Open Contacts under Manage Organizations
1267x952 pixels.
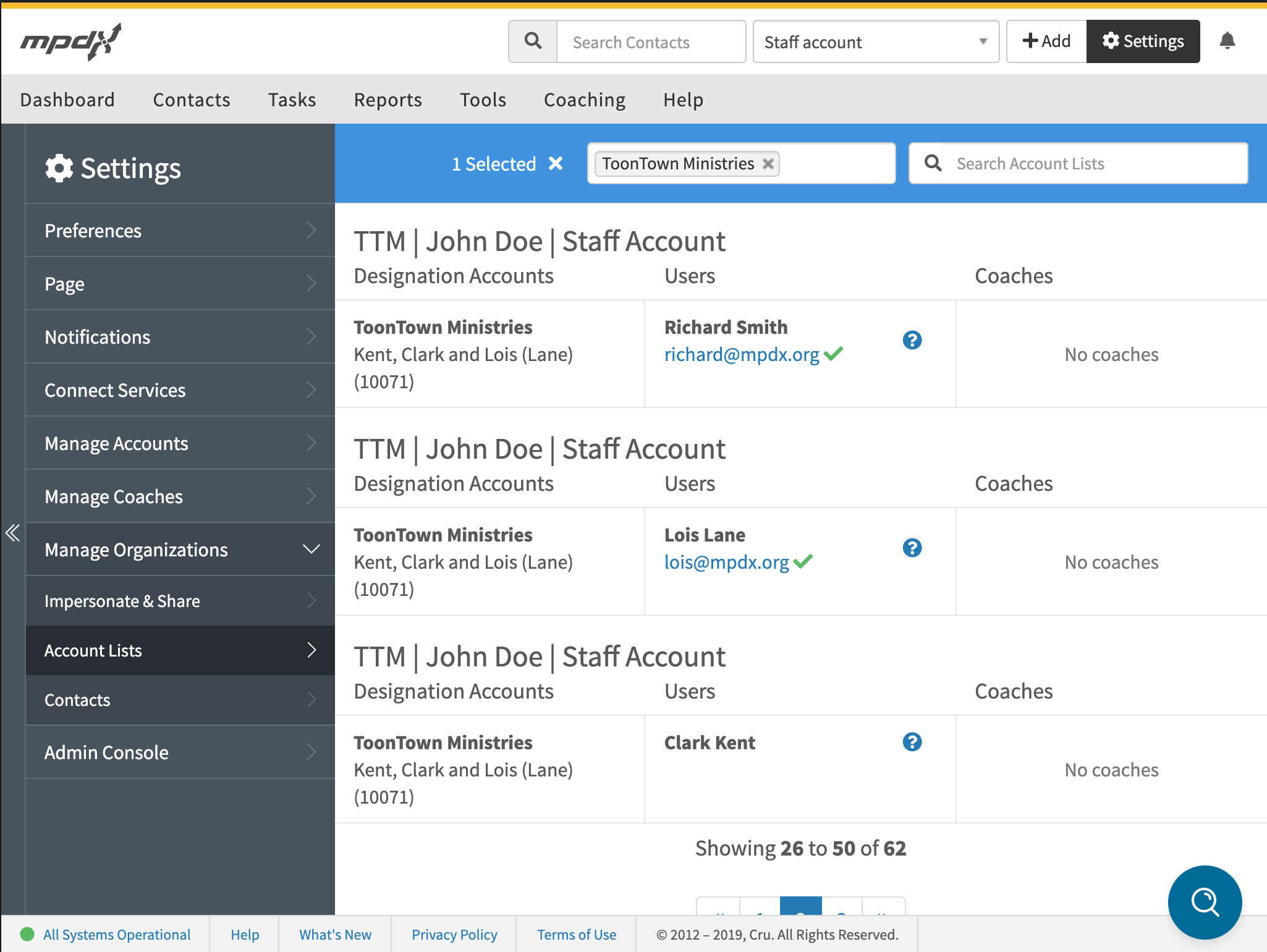tap(180, 699)
